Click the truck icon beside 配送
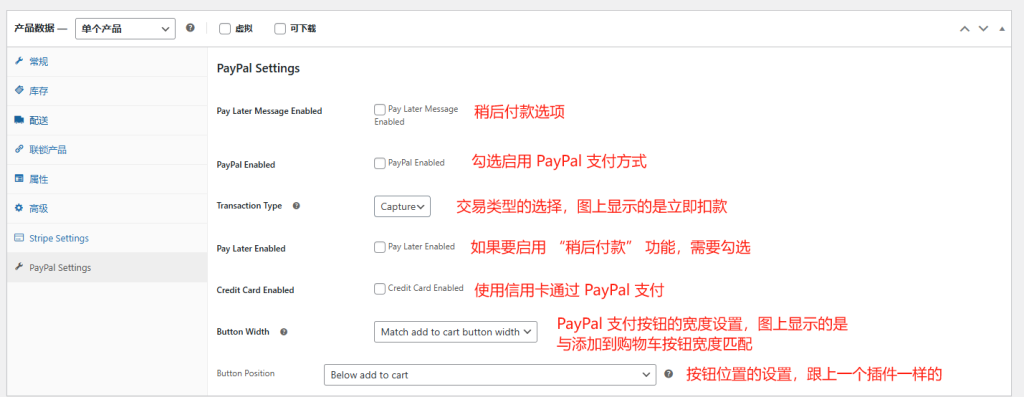1024x397 pixels. tap(19, 120)
